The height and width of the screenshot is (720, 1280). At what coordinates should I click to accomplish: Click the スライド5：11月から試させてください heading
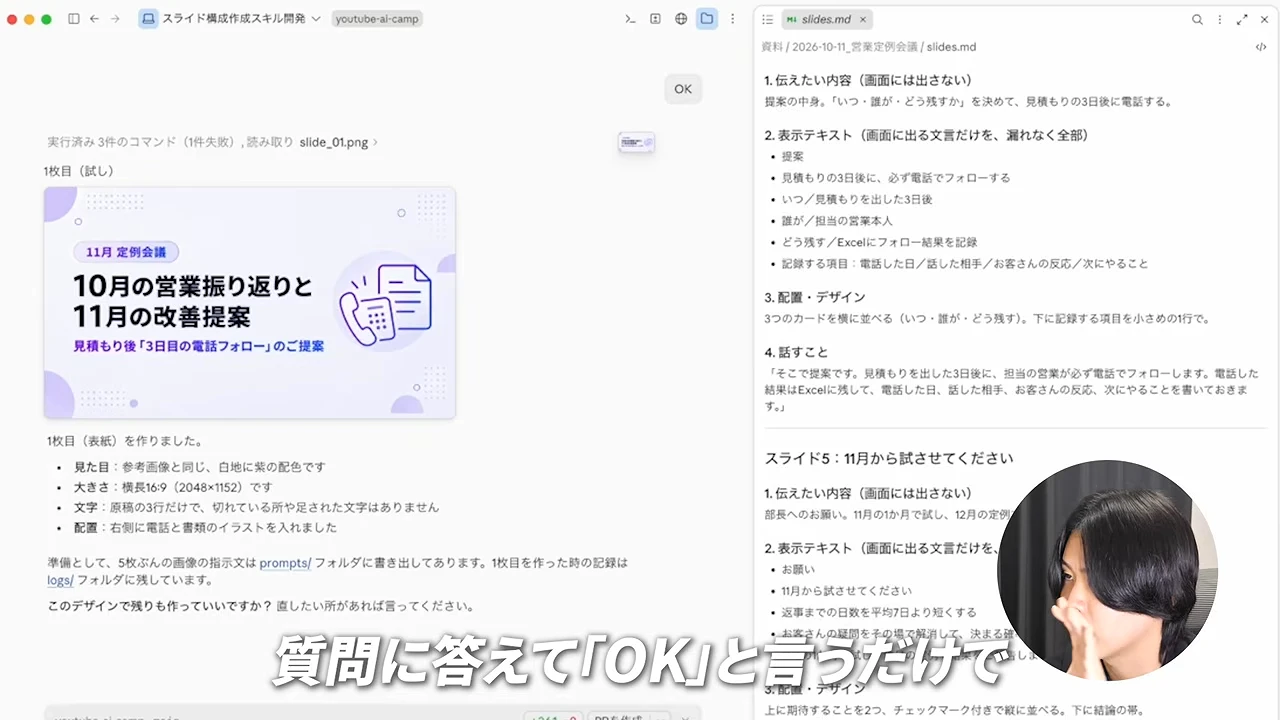click(x=889, y=458)
